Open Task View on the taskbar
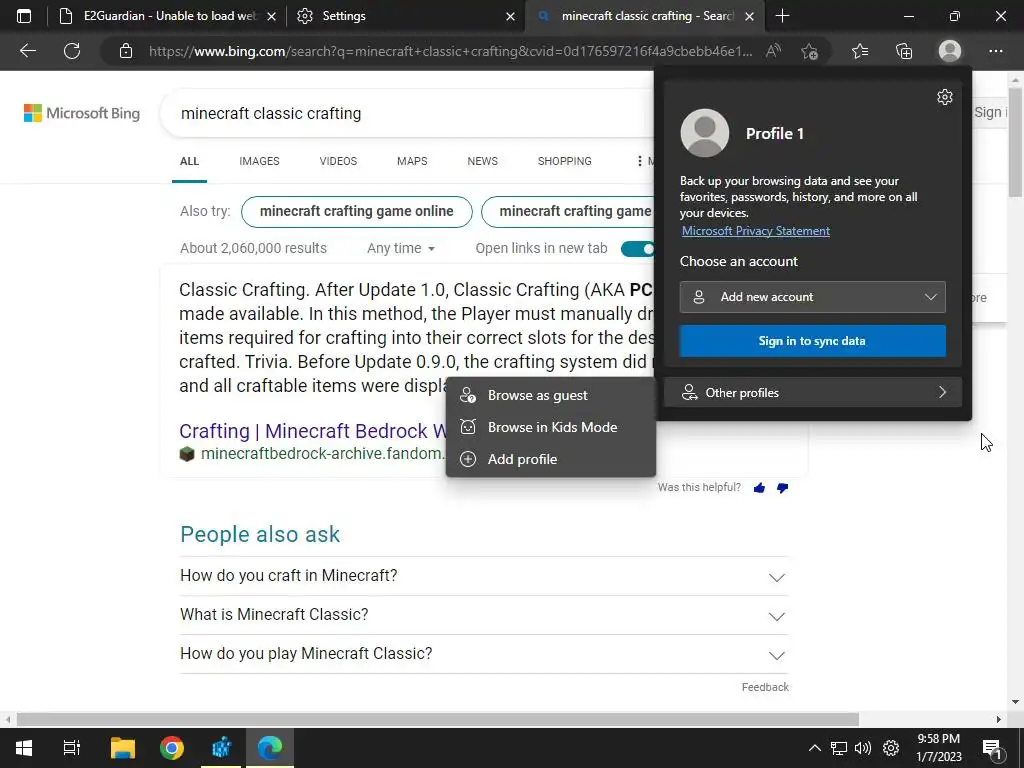 click(72, 748)
